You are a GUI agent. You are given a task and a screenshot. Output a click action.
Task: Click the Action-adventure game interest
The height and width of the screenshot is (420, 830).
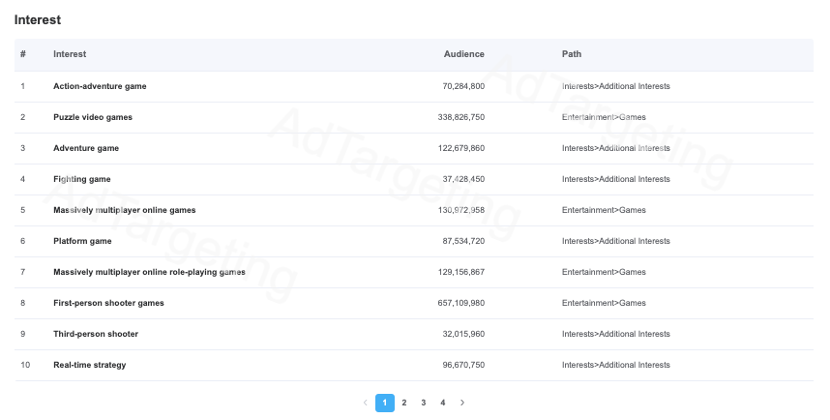[x=100, y=86]
